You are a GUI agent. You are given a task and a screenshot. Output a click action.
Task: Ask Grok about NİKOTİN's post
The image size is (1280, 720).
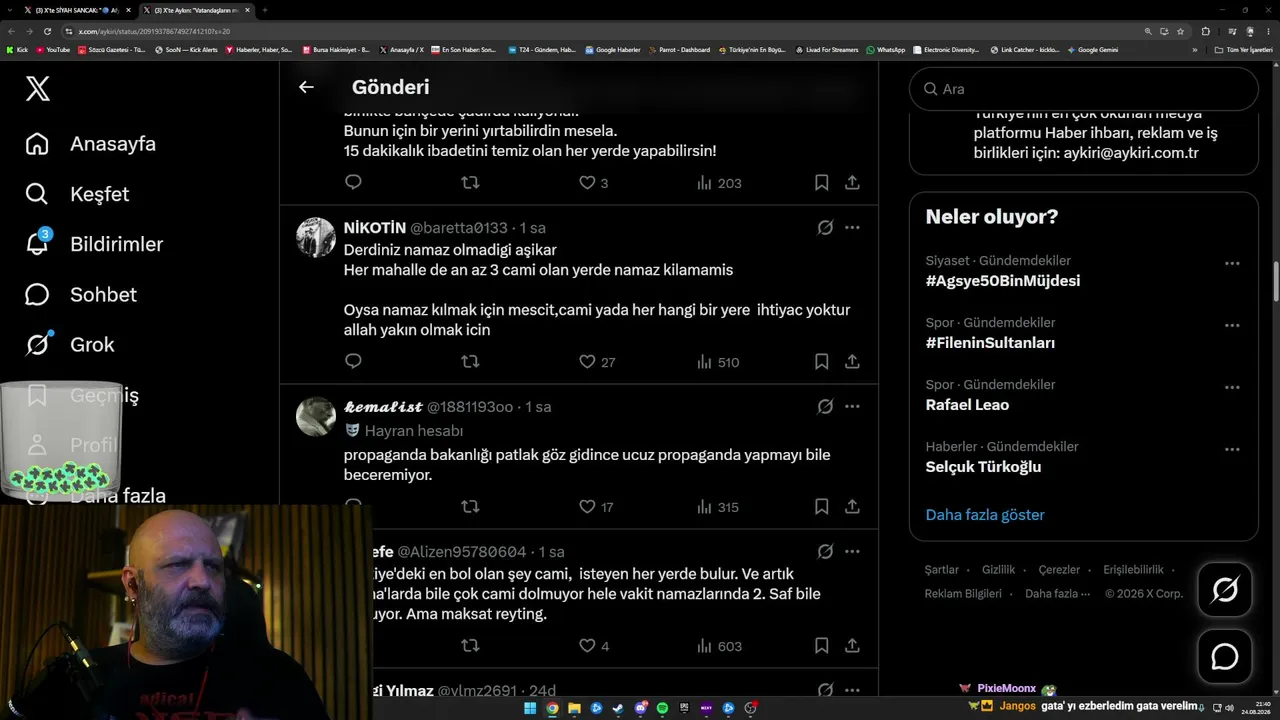(825, 227)
